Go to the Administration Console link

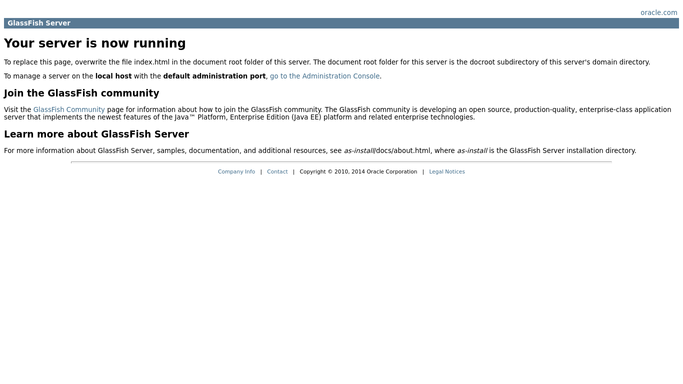[x=325, y=76]
